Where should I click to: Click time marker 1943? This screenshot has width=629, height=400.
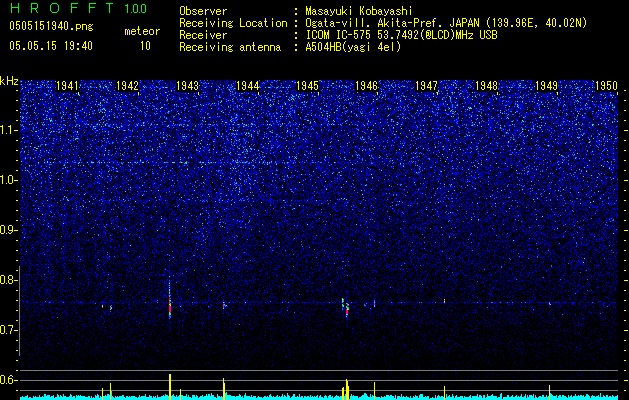187,86
